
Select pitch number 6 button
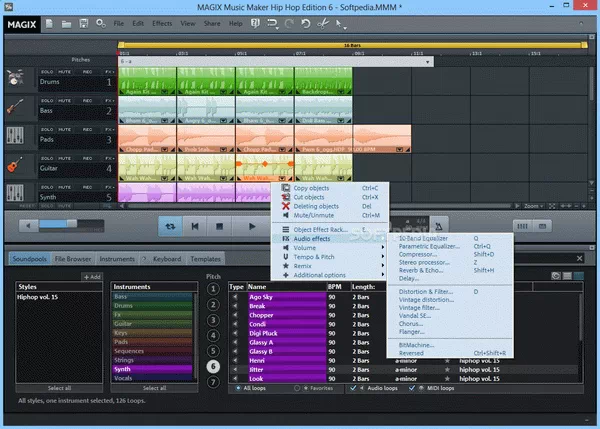tap(212, 367)
